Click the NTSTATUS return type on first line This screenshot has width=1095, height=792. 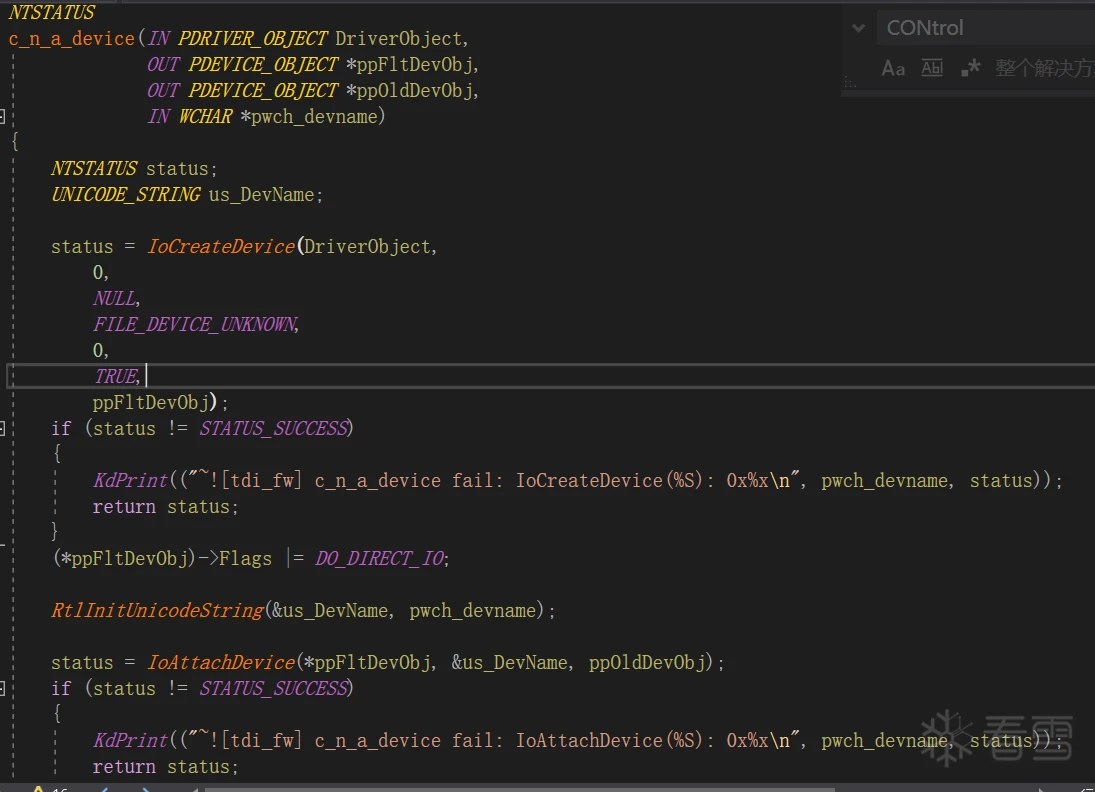click(x=52, y=13)
